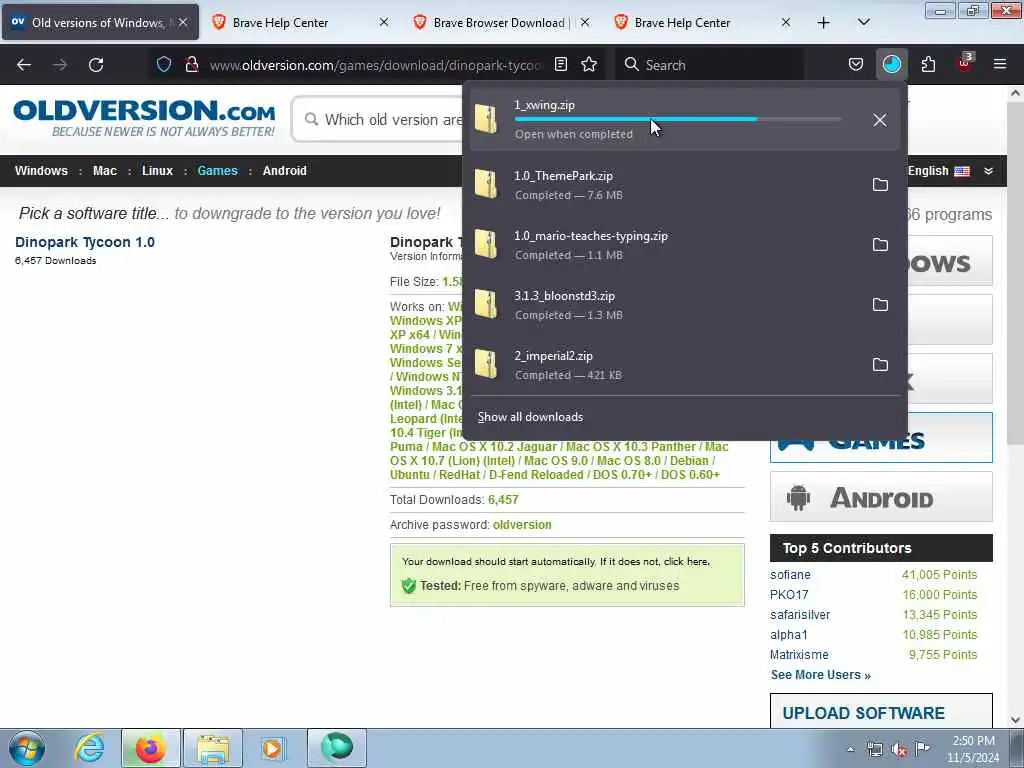Reload the current page
This screenshot has width=1024, height=768.
click(x=96, y=65)
